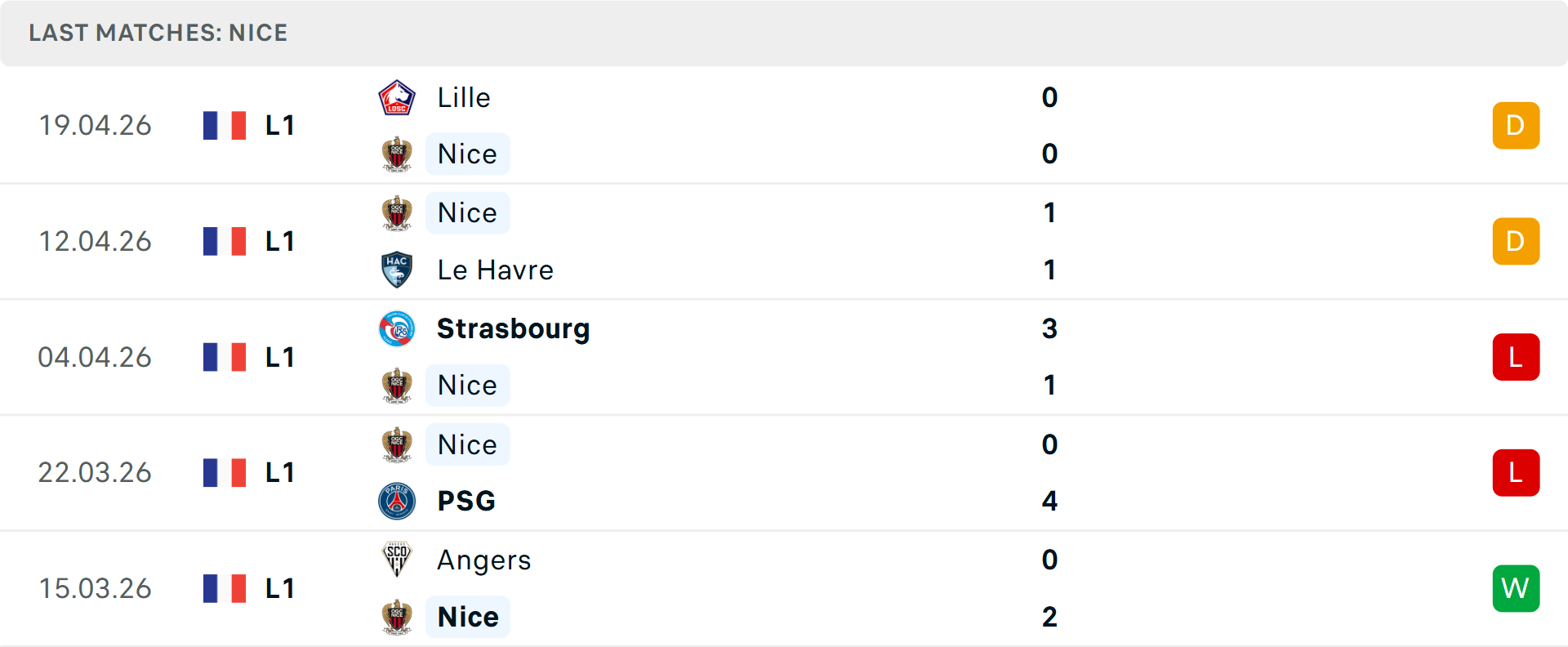Click Nice crest in the PSG match
Image resolution: width=1568 pixels, height=647 pixels.
tap(397, 444)
